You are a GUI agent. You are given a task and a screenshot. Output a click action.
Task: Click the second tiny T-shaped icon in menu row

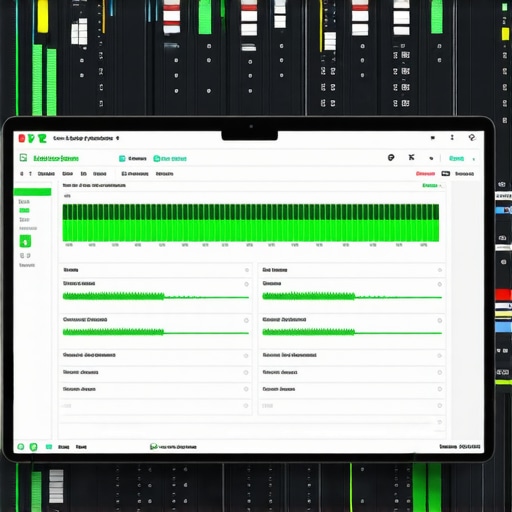click(x=30, y=174)
